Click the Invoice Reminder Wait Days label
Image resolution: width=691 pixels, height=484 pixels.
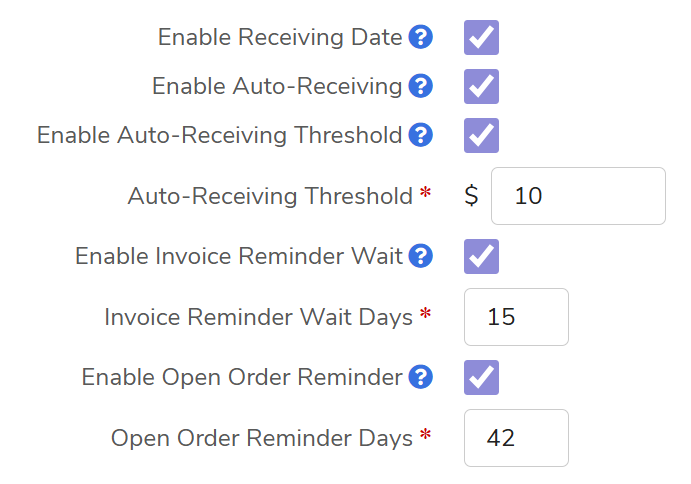(258, 317)
